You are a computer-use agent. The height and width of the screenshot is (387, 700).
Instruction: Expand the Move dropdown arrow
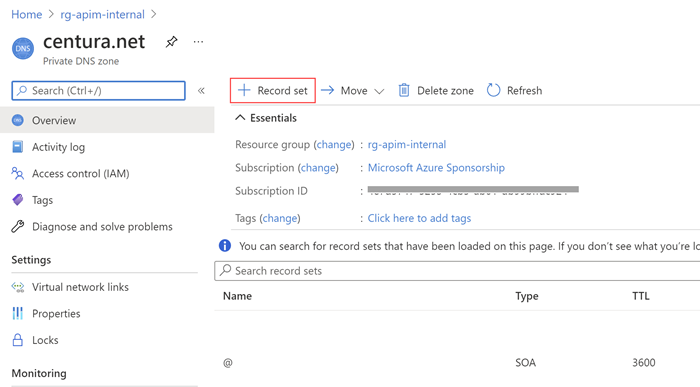[x=379, y=92]
